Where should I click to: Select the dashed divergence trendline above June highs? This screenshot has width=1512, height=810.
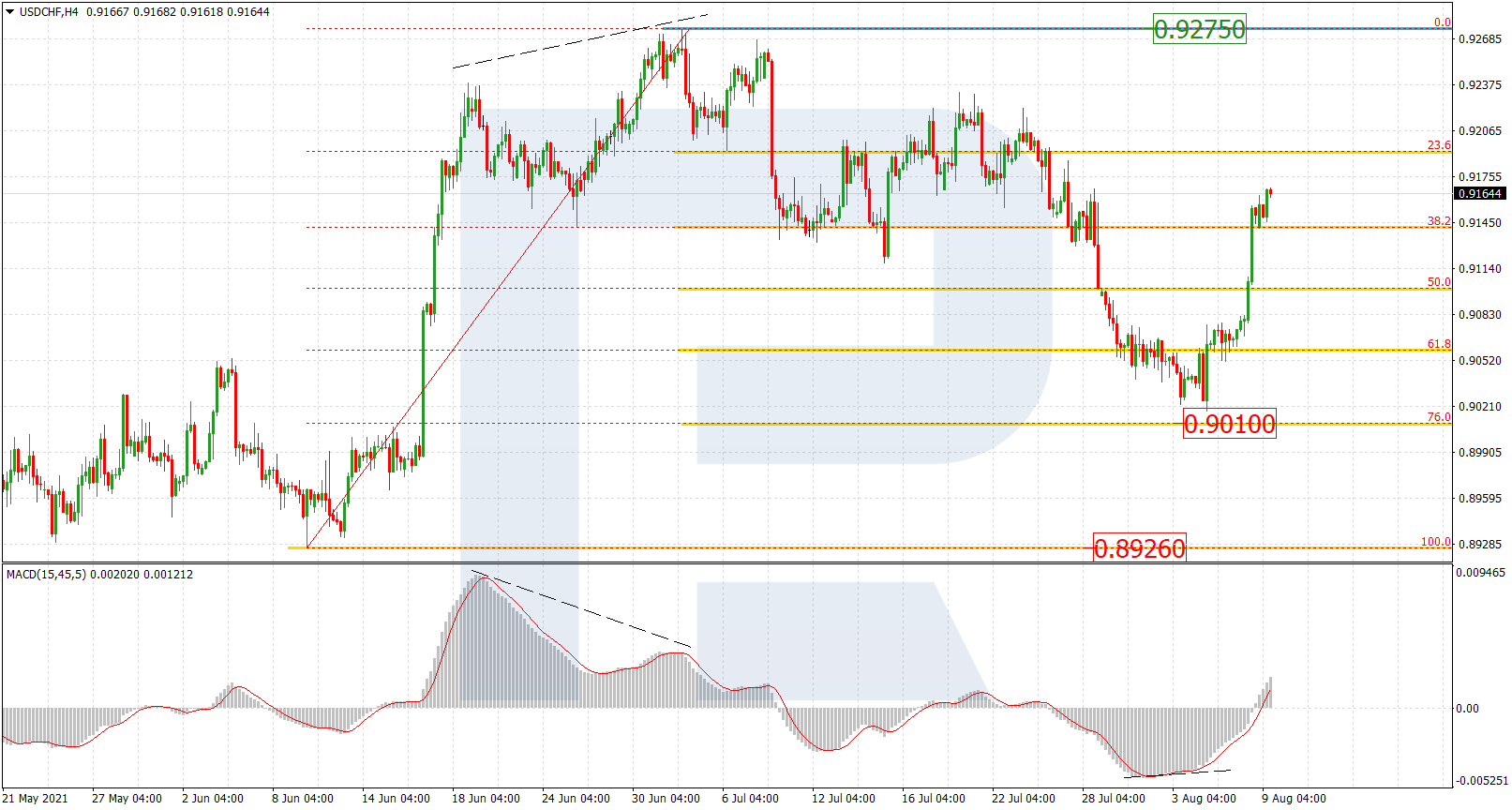[x=580, y=41]
